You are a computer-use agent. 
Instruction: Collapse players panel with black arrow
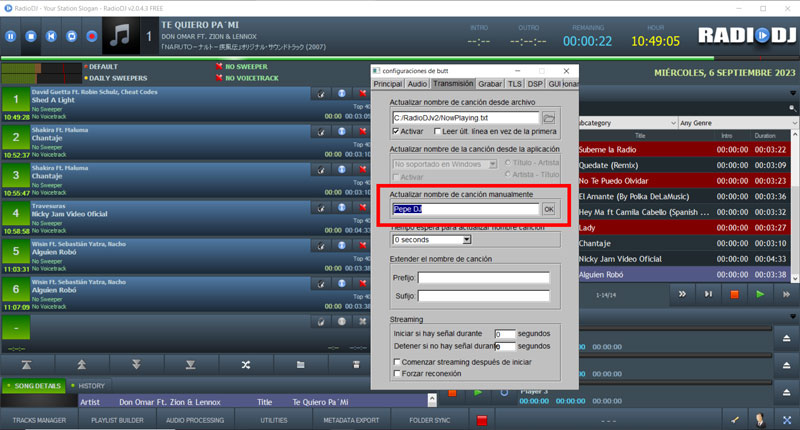pyautogui.click(x=793, y=316)
